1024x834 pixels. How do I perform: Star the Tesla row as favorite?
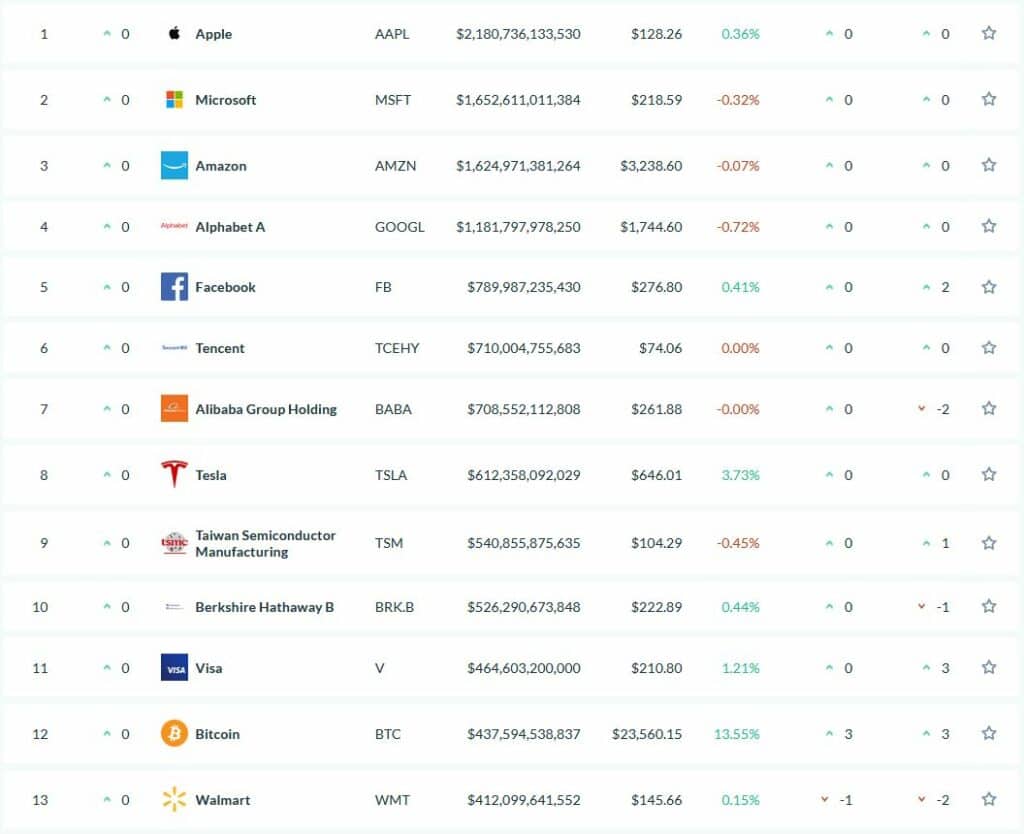989,475
